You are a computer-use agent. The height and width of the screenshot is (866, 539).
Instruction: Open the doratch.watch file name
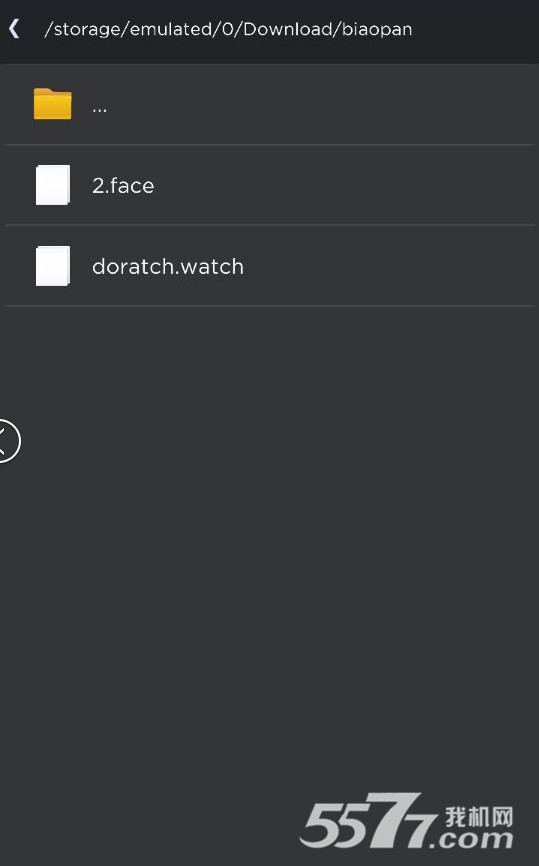(168, 267)
